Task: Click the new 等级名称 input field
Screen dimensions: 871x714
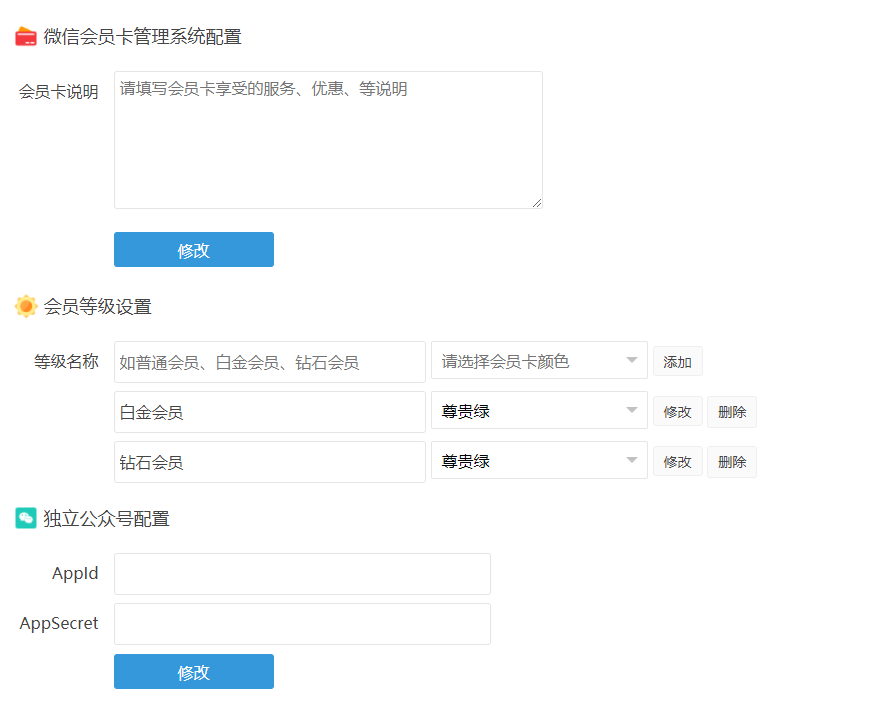Action: click(x=269, y=362)
